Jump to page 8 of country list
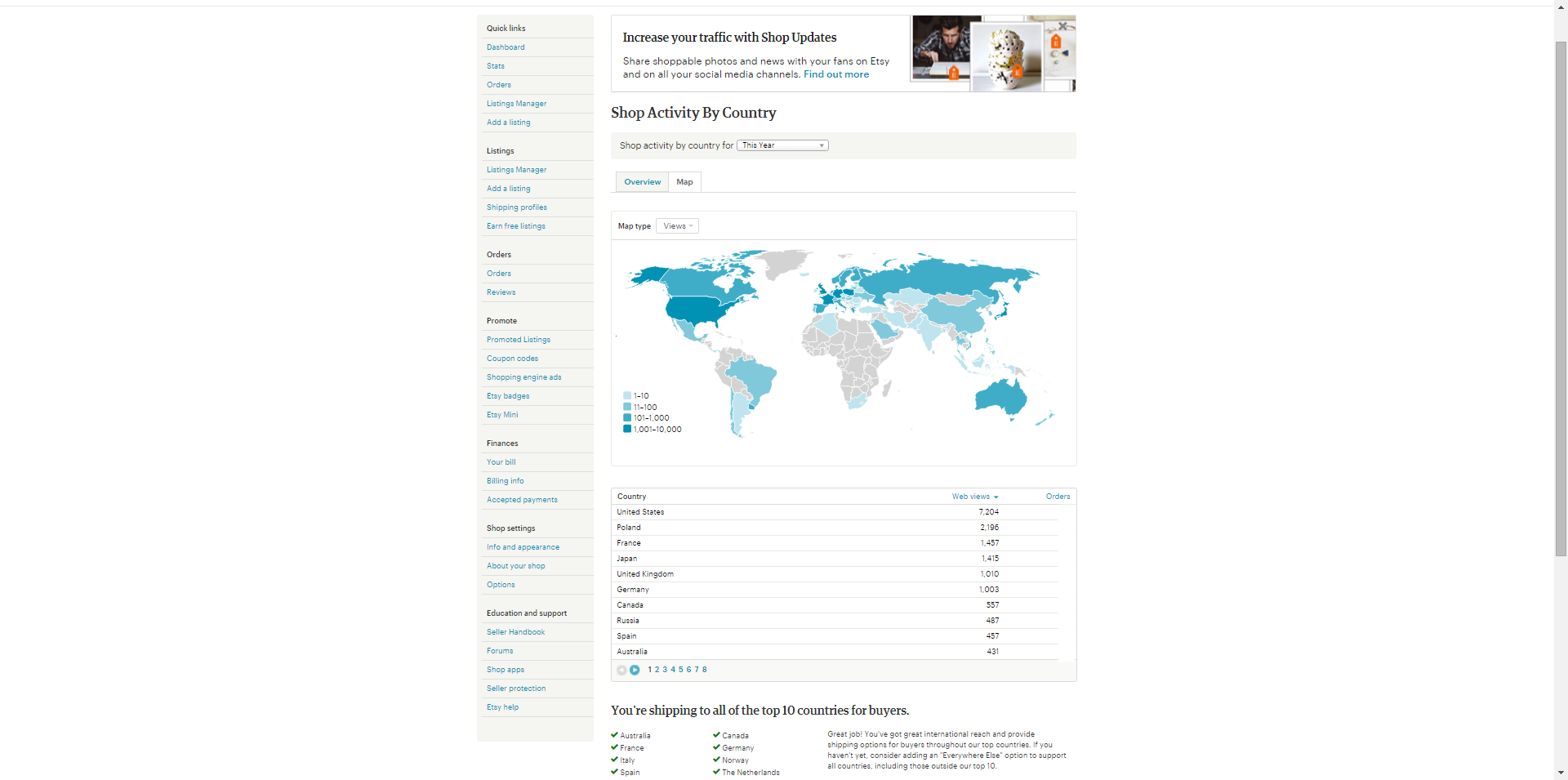 click(x=705, y=670)
